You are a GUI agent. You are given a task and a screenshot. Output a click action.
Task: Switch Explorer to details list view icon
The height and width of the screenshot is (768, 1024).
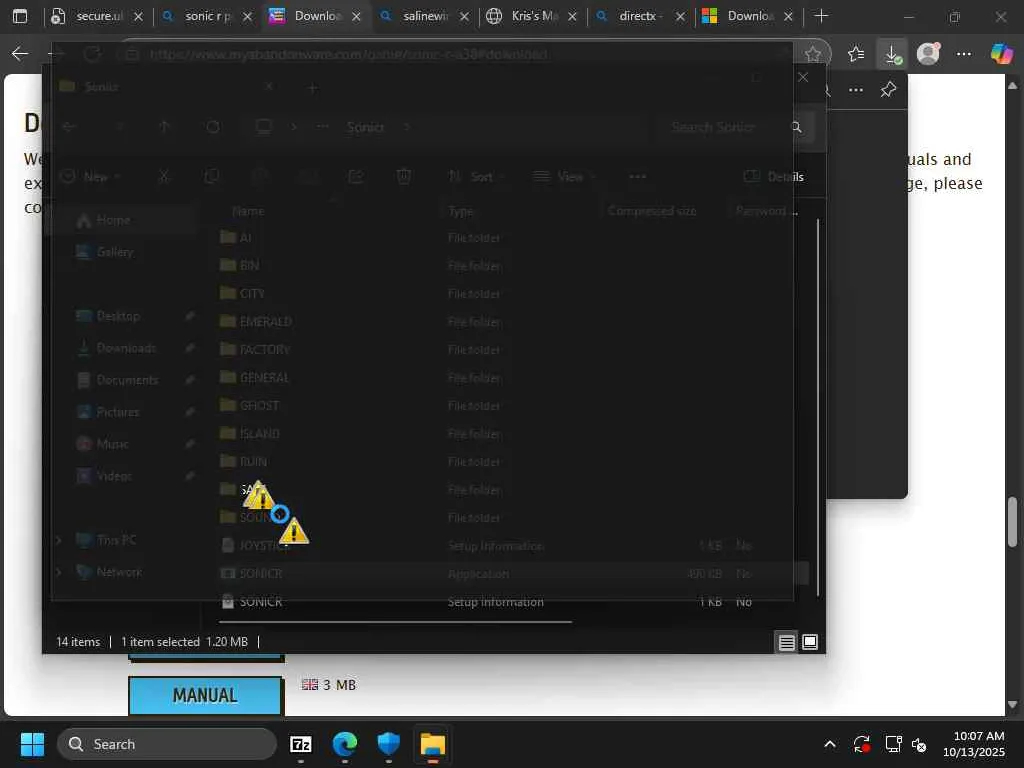pyautogui.click(x=787, y=643)
